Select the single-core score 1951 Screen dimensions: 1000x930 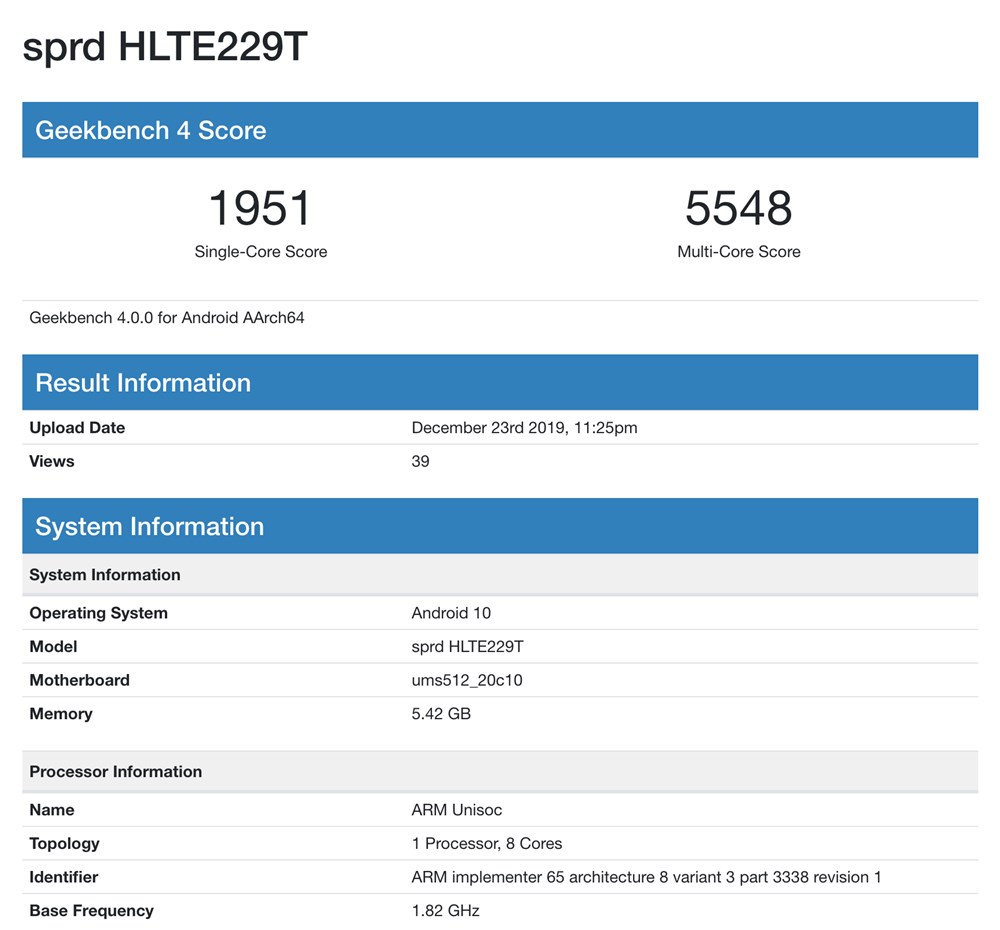pos(260,209)
